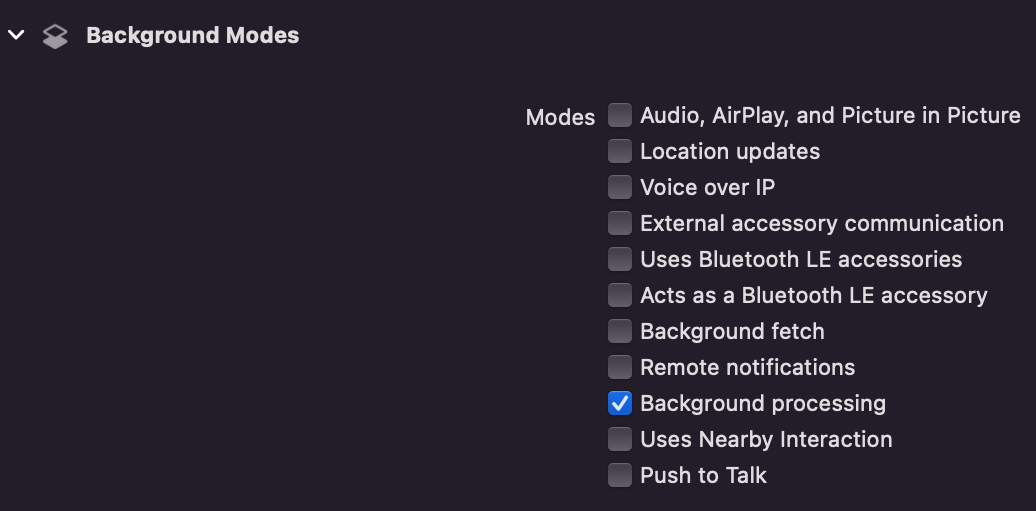Turn on Remote notifications checkbox

tap(621, 367)
